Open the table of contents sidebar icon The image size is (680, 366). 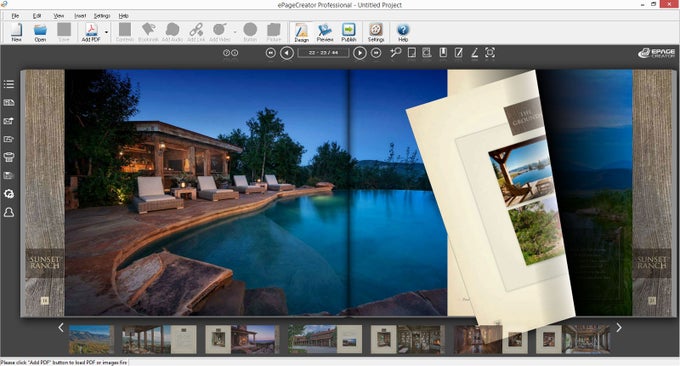9,84
